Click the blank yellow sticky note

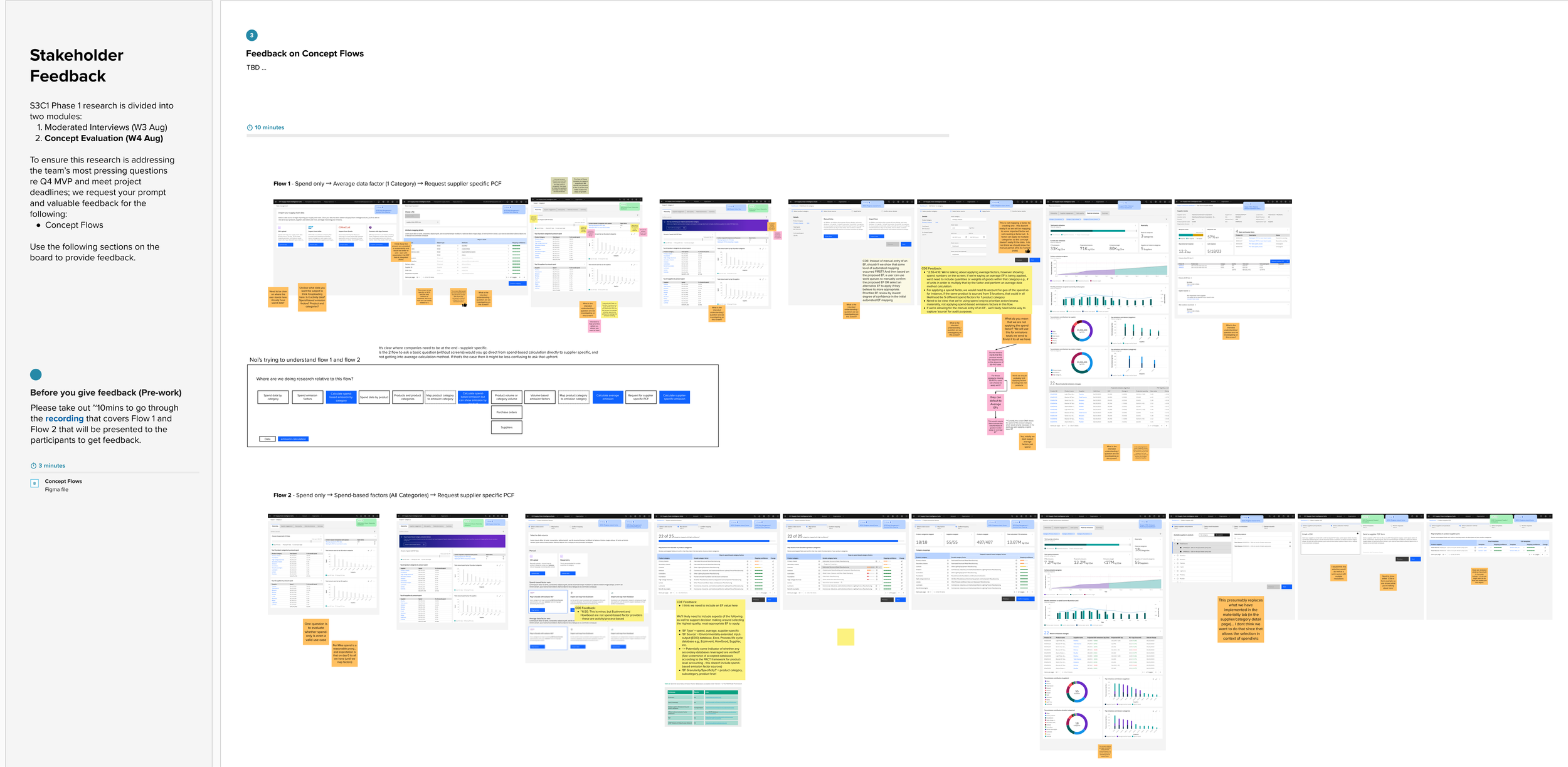[845, 637]
